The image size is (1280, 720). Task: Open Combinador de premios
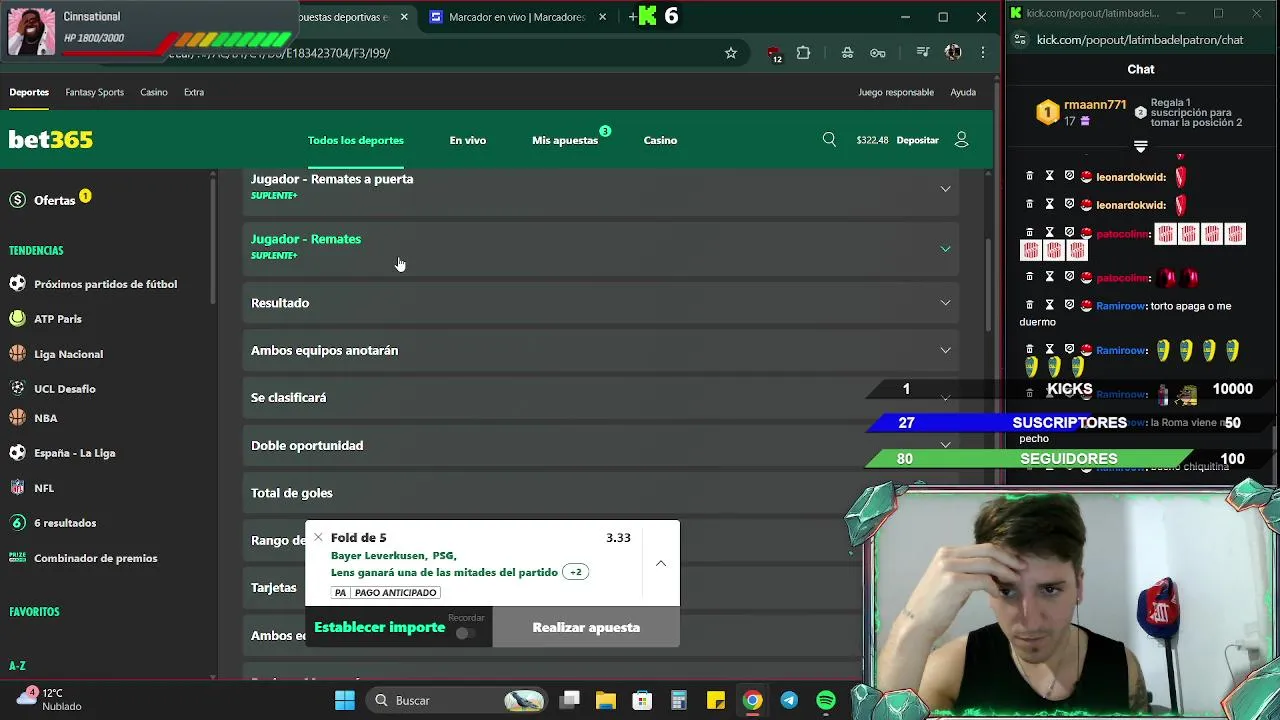(95, 558)
